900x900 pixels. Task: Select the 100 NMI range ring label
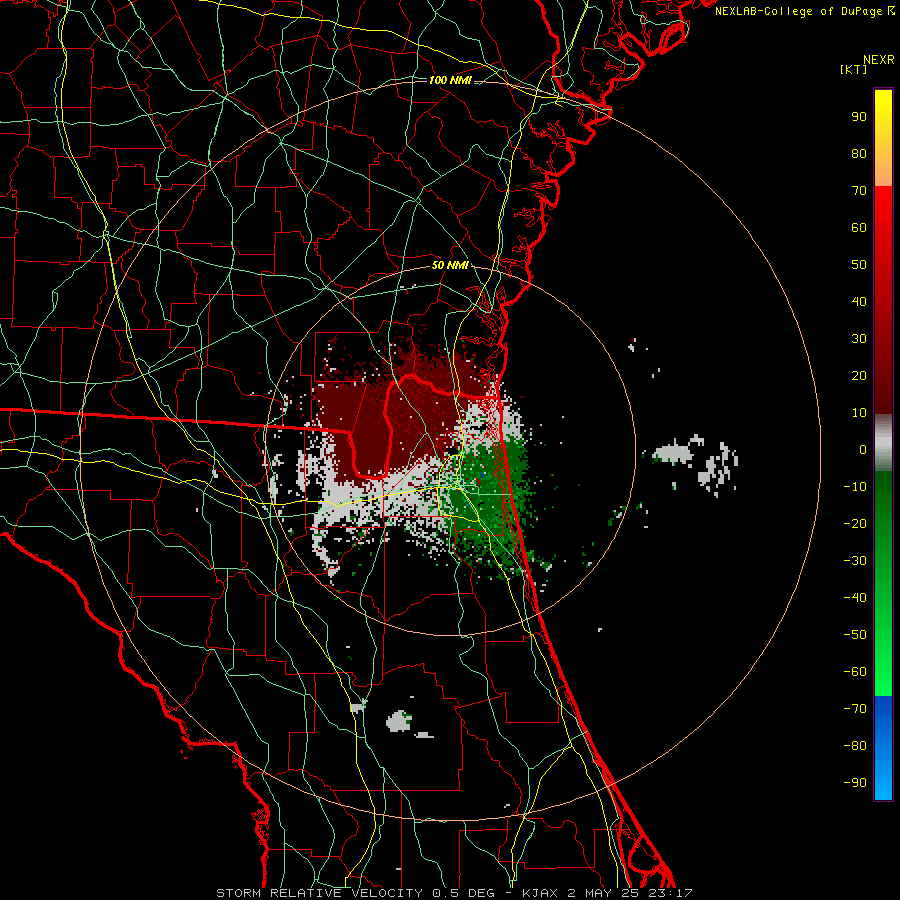tap(450, 80)
